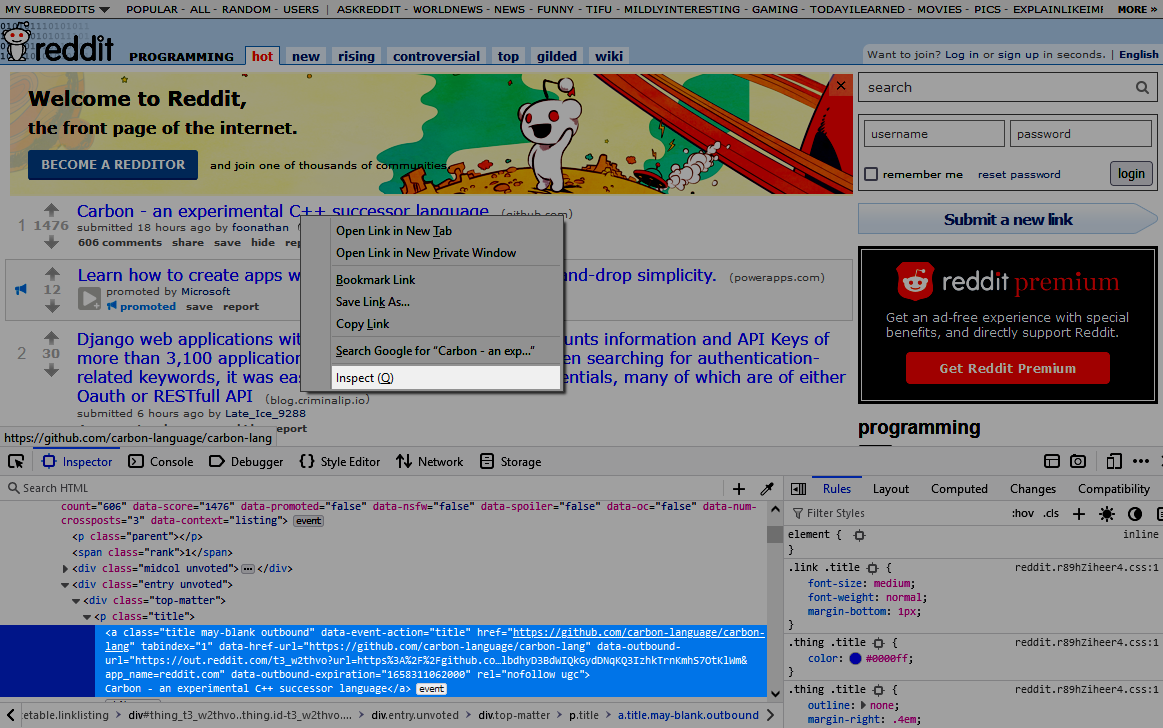The image size is (1163, 728).
Task: Focus the Filter Styles field
Action: click(897, 513)
